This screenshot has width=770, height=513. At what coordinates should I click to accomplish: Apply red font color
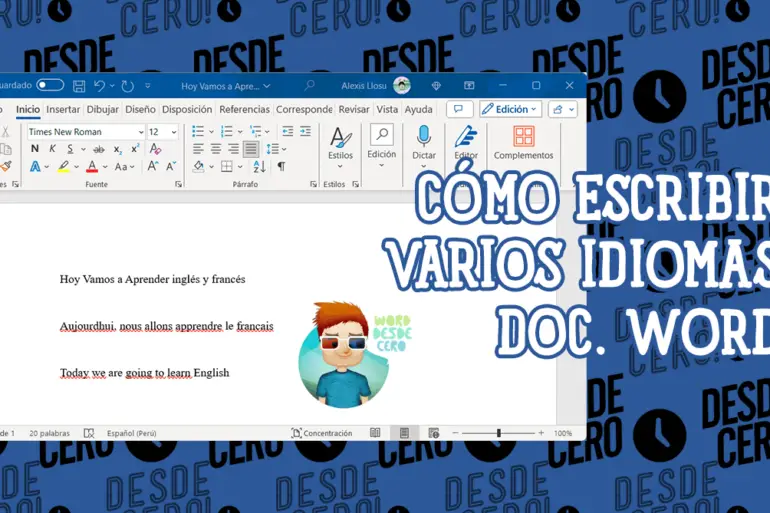click(x=92, y=167)
